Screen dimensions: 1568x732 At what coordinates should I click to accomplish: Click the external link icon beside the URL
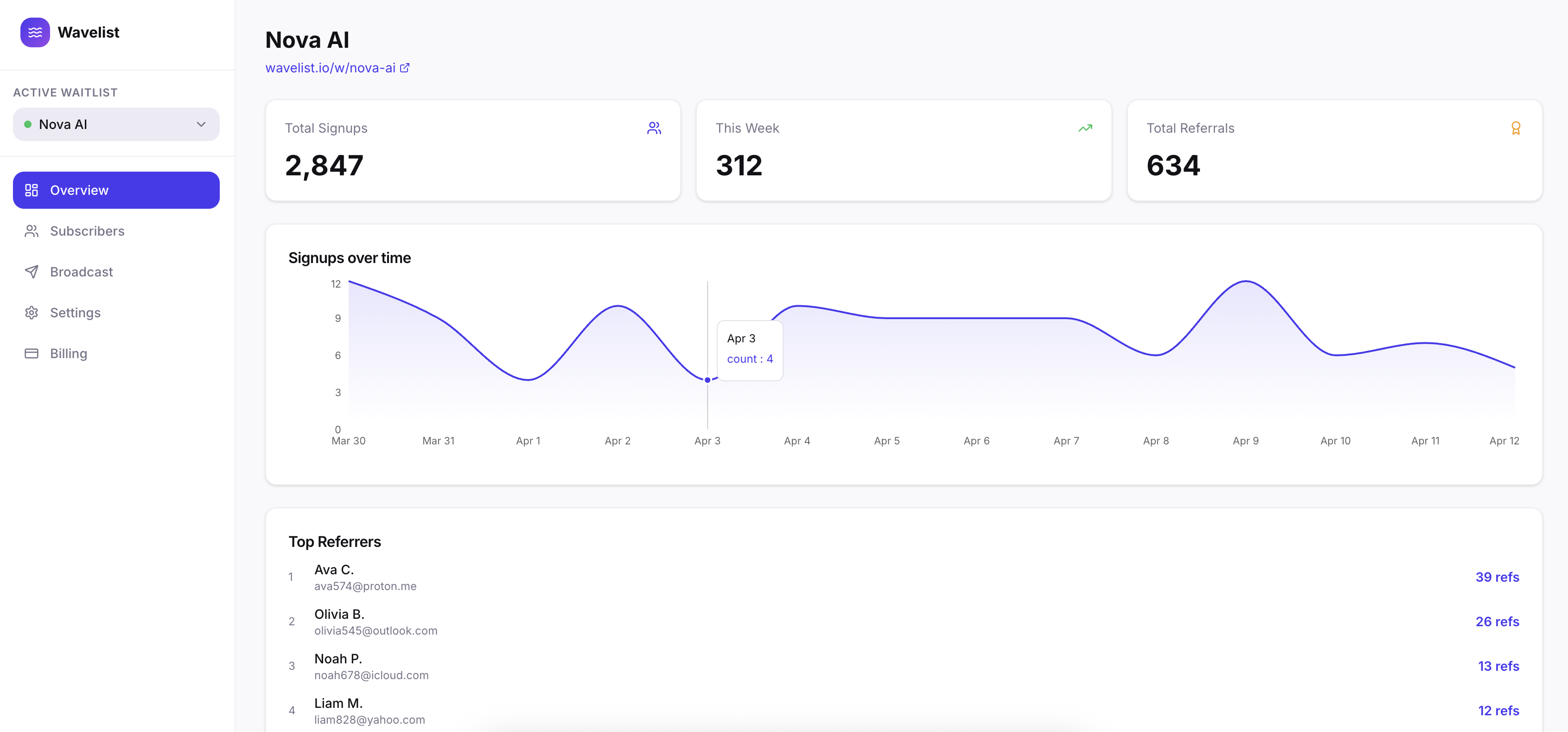(405, 68)
